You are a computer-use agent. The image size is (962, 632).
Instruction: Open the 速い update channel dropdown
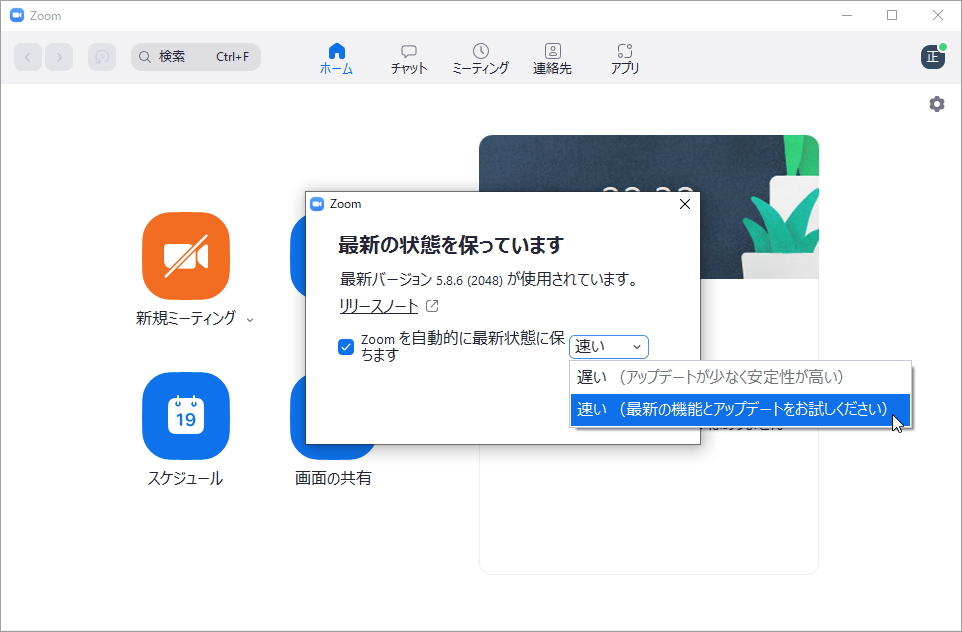(609, 347)
